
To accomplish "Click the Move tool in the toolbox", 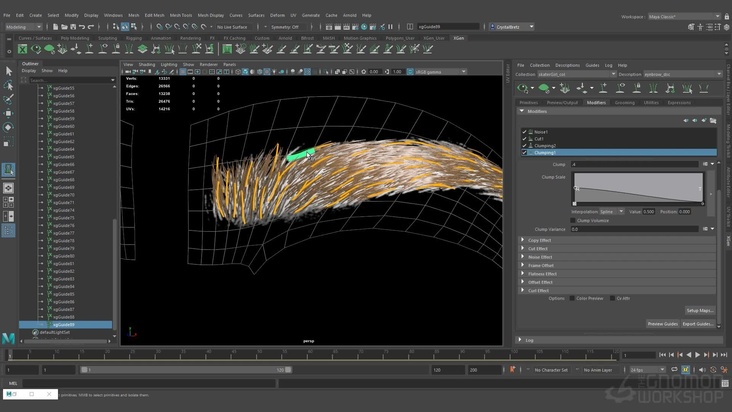I will [x=9, y=113].
